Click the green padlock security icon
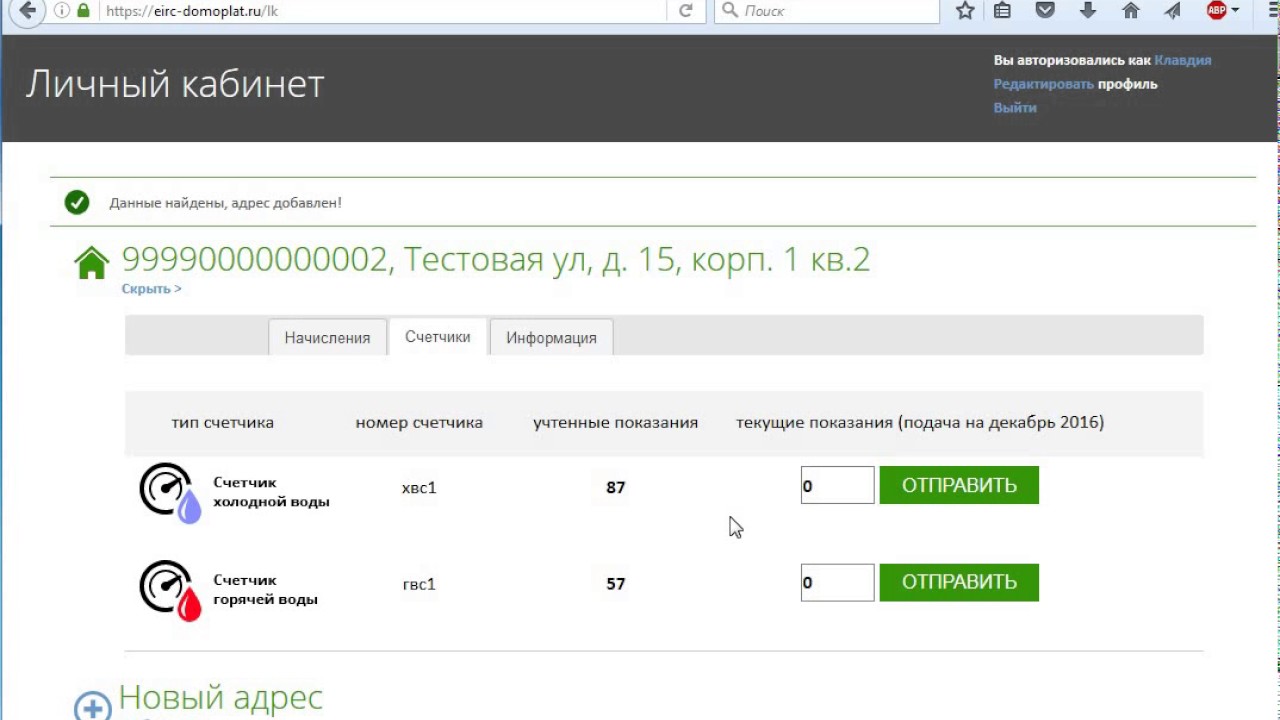Viewport: 1280px width, 720px height. pyautogui.click(x=83, y=10)
